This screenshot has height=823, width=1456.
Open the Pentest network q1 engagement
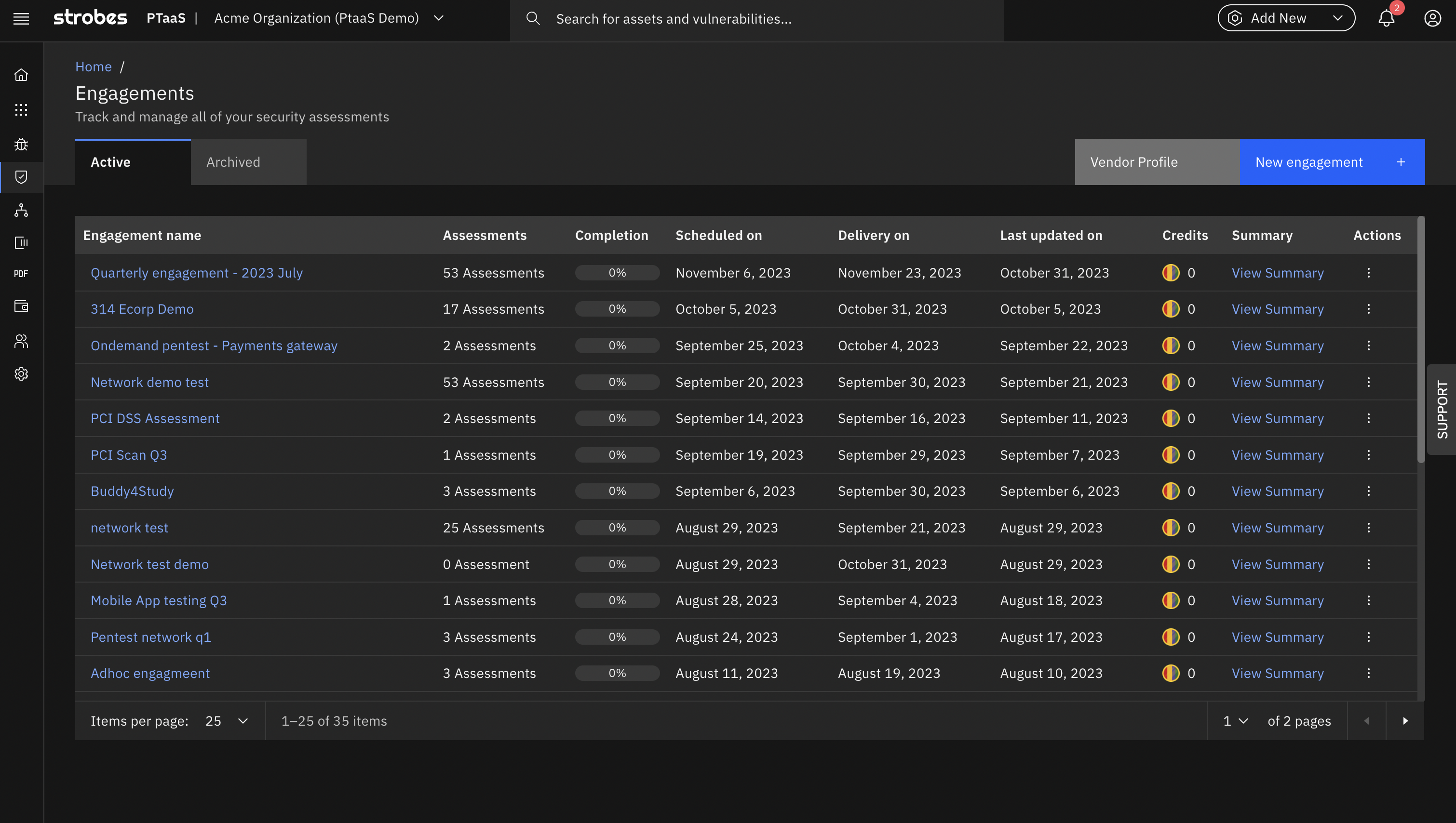tap(151, 637)
